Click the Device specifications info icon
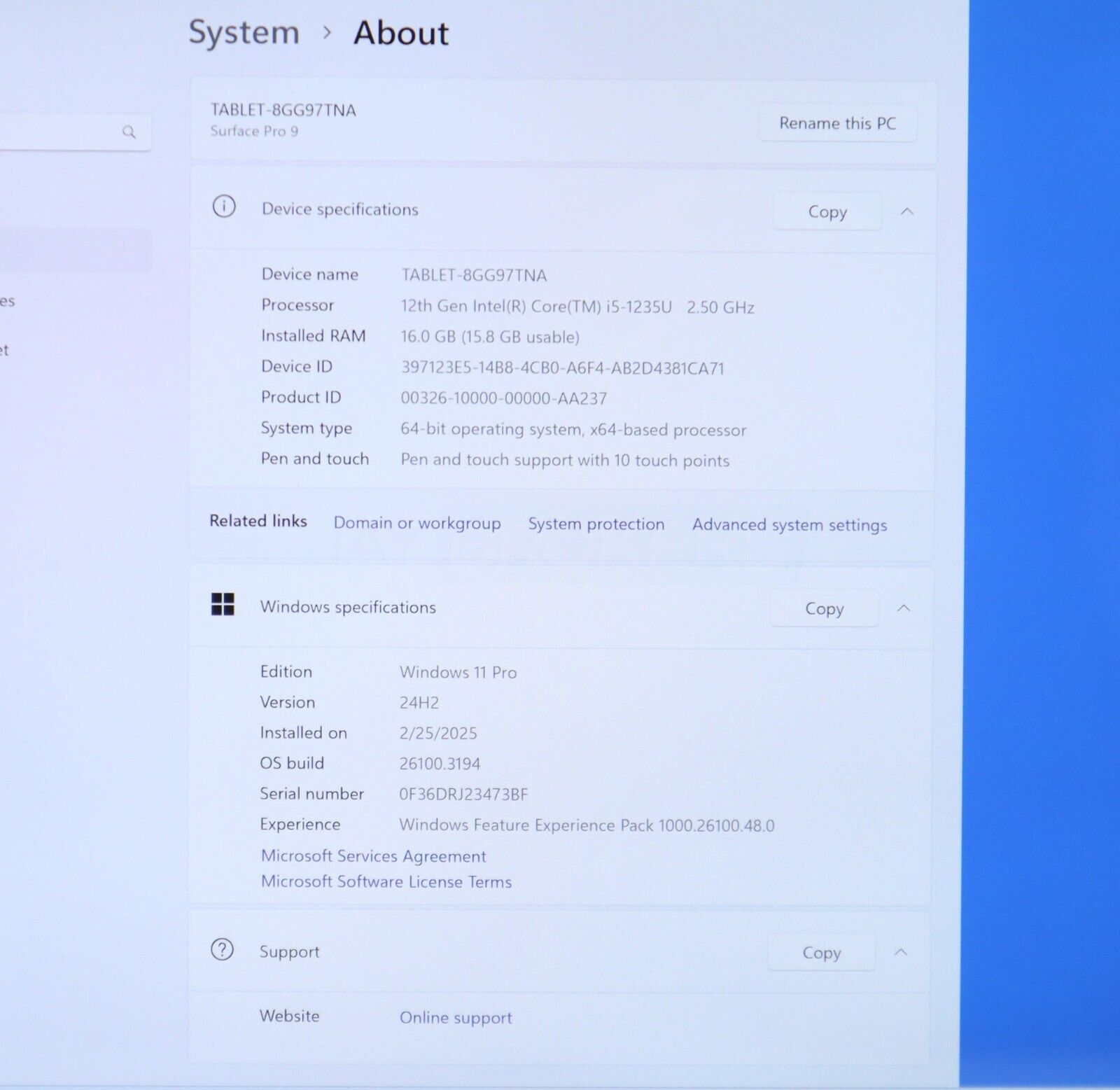The height and width of the screenshot is (1090, 1120). click(224, 207)
